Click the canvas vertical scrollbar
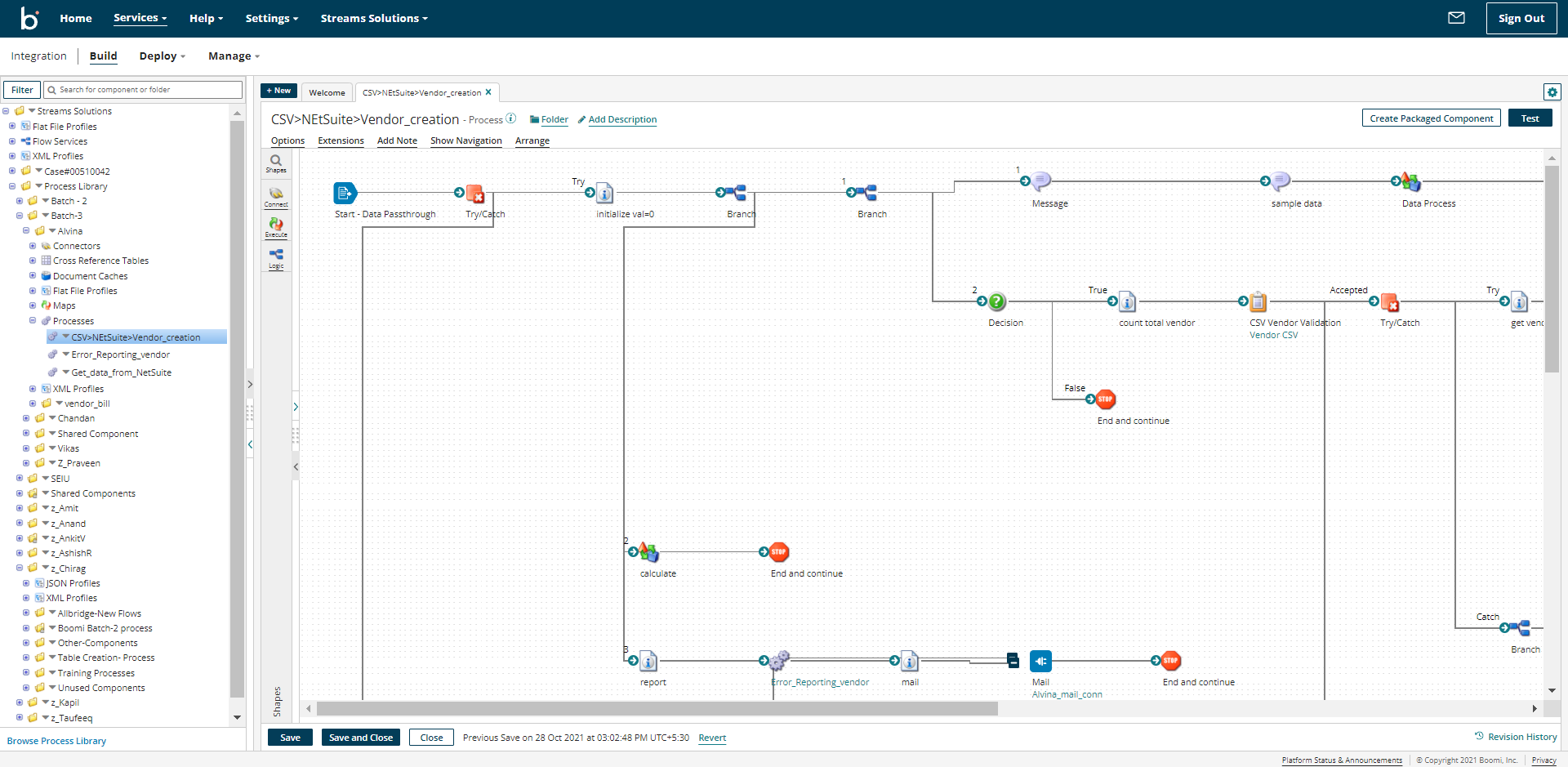1568x767 pixels. [x=1552, y=269]
